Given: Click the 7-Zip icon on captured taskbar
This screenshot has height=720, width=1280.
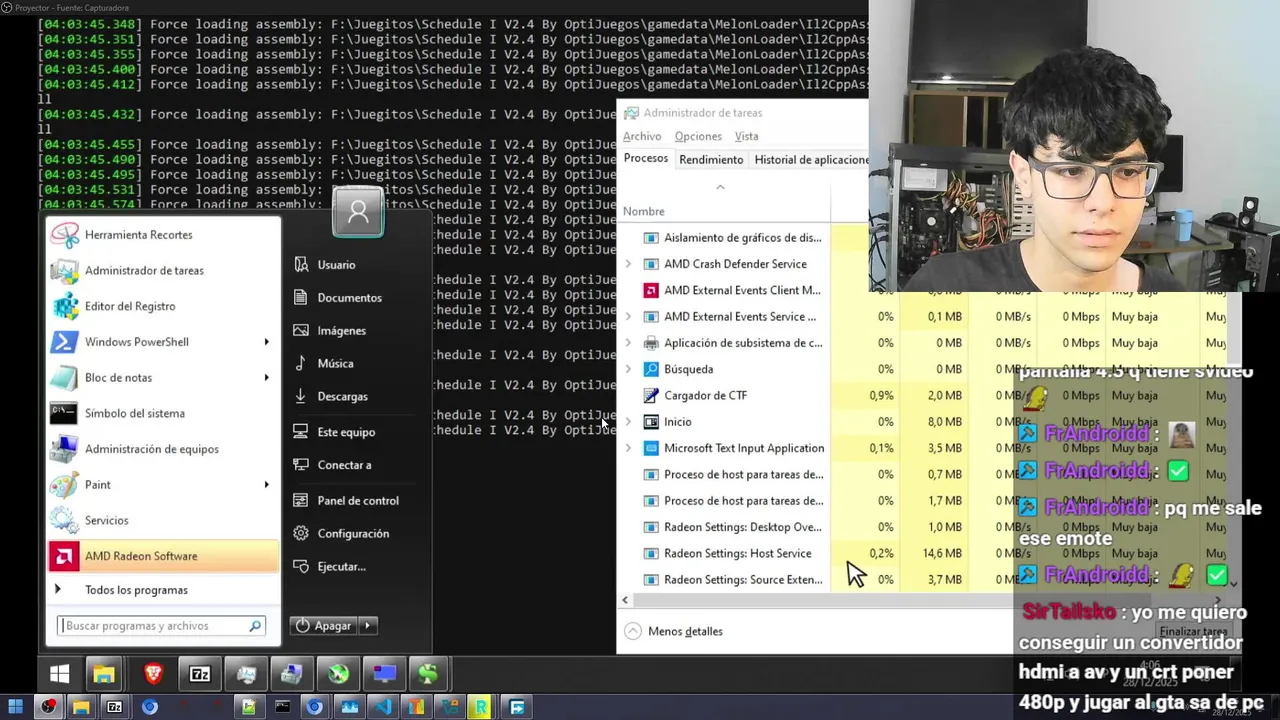Looking at the screenshot, I should tap(200, 675).
